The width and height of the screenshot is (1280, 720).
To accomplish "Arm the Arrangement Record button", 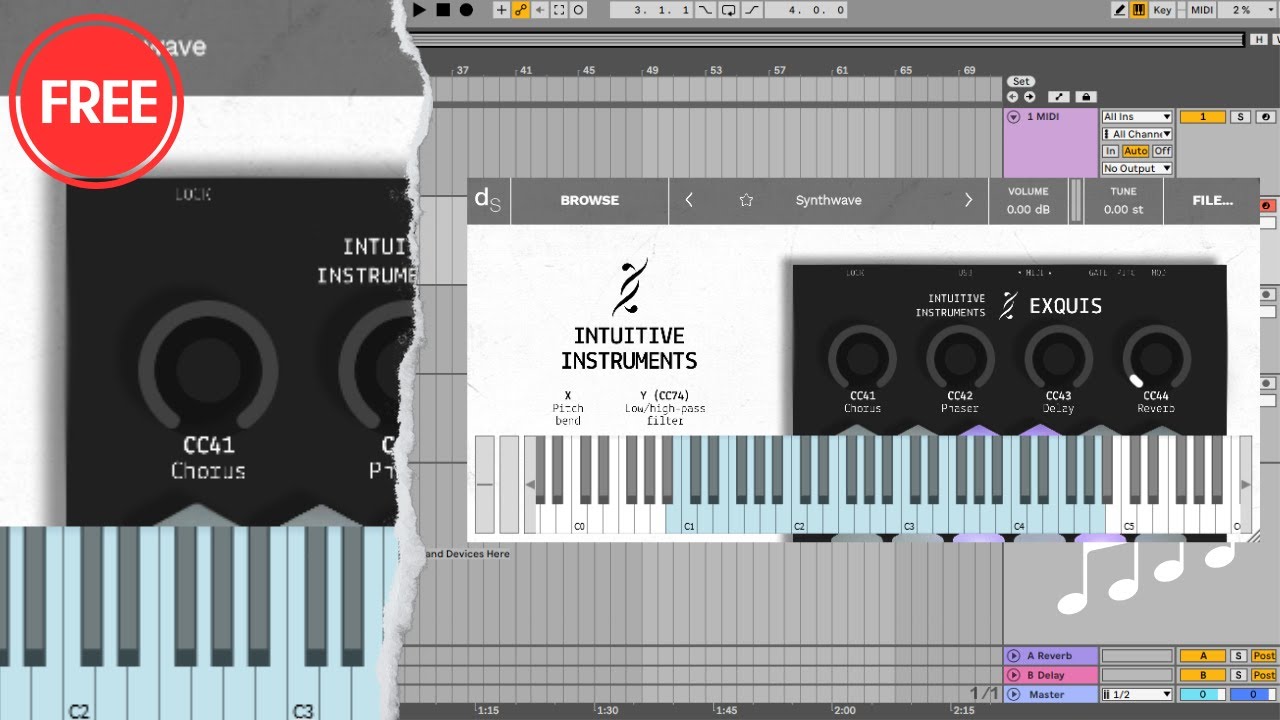I will pos(466,10).
